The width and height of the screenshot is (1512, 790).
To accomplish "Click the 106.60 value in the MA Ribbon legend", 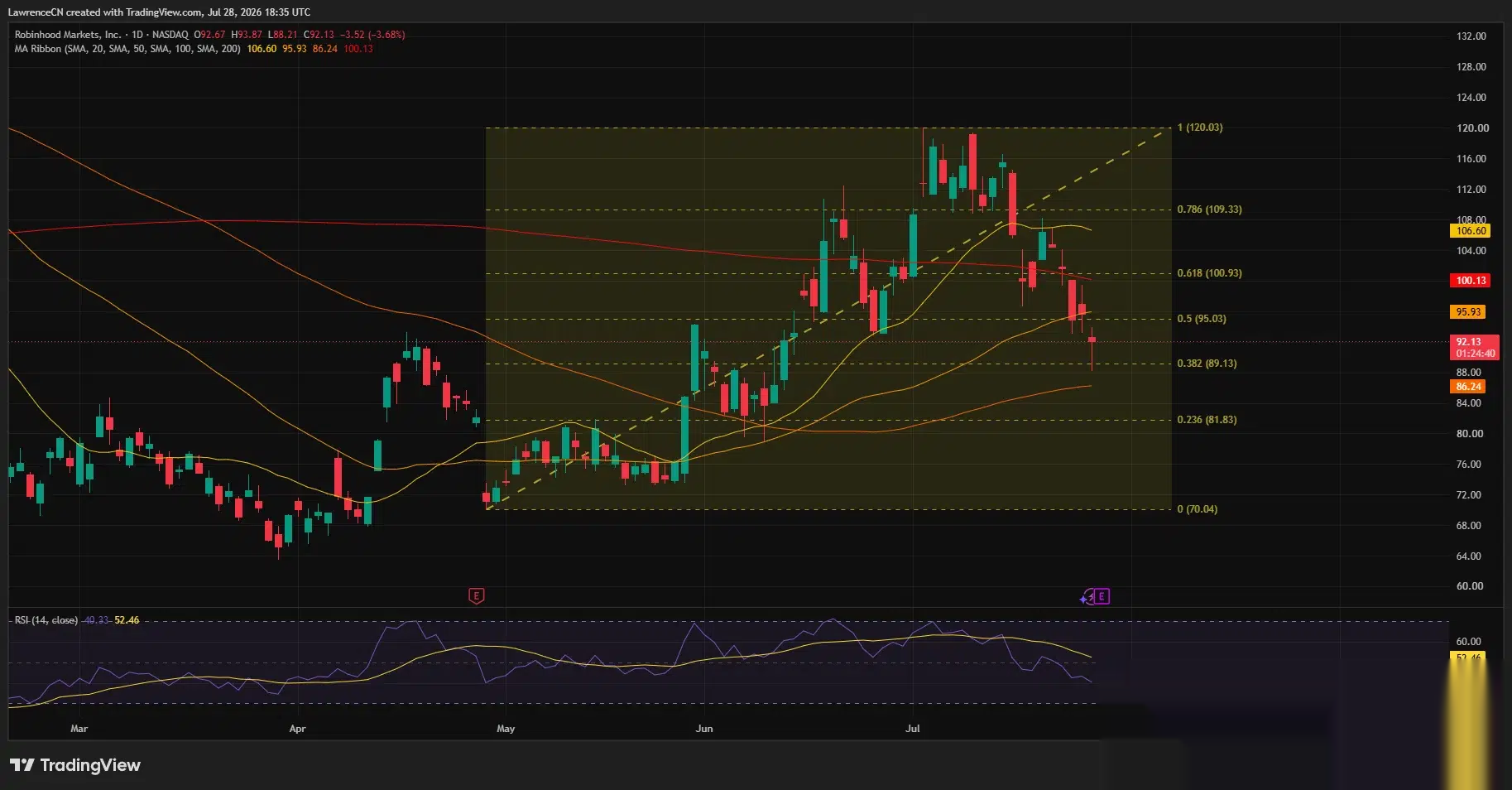I will coord(262,49).
